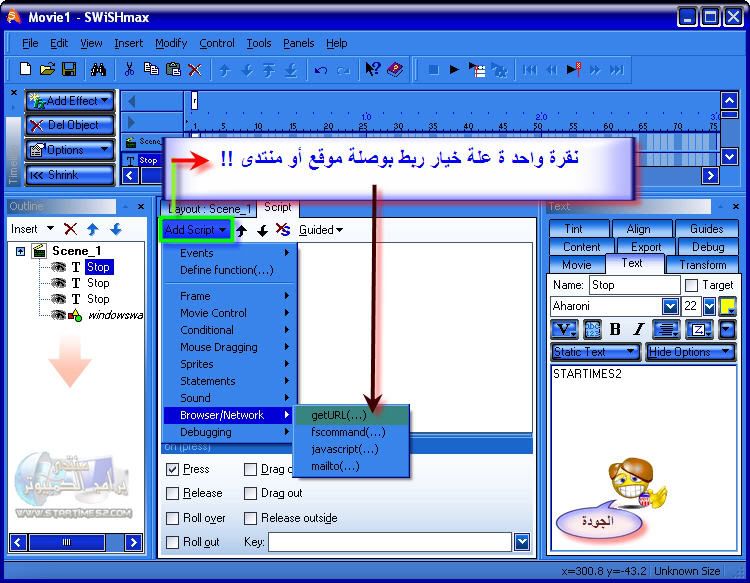Click the timeline frame 1 playhead marker
The image size is (750, 583).
[x=194, y=101]
